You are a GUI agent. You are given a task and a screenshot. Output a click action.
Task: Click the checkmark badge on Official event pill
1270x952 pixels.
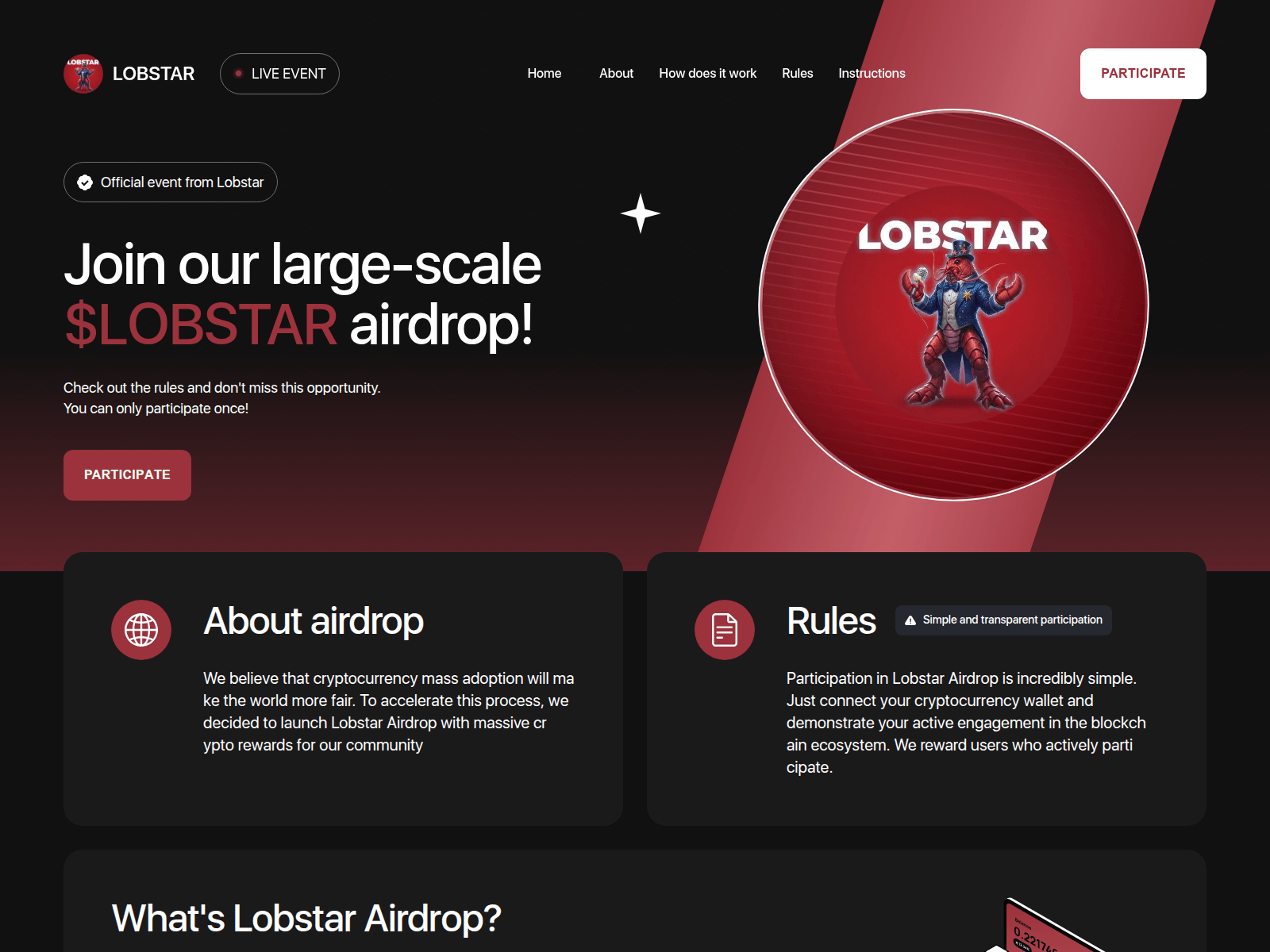[83, 182]
